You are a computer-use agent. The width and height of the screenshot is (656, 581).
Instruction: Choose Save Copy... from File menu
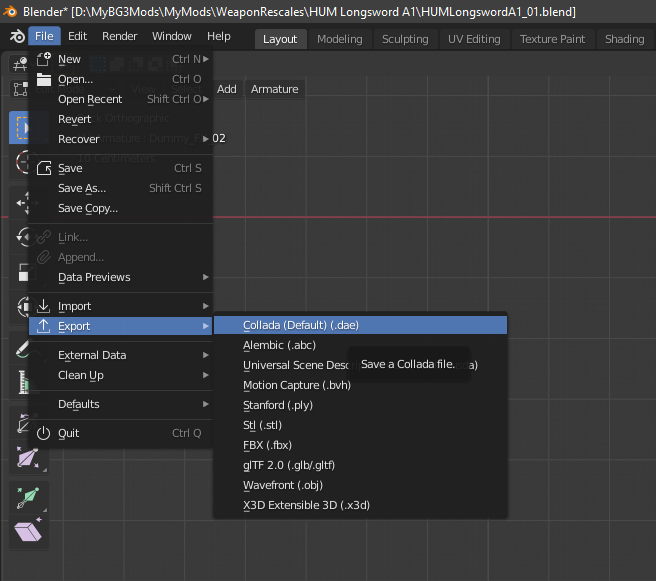[120, 208]
